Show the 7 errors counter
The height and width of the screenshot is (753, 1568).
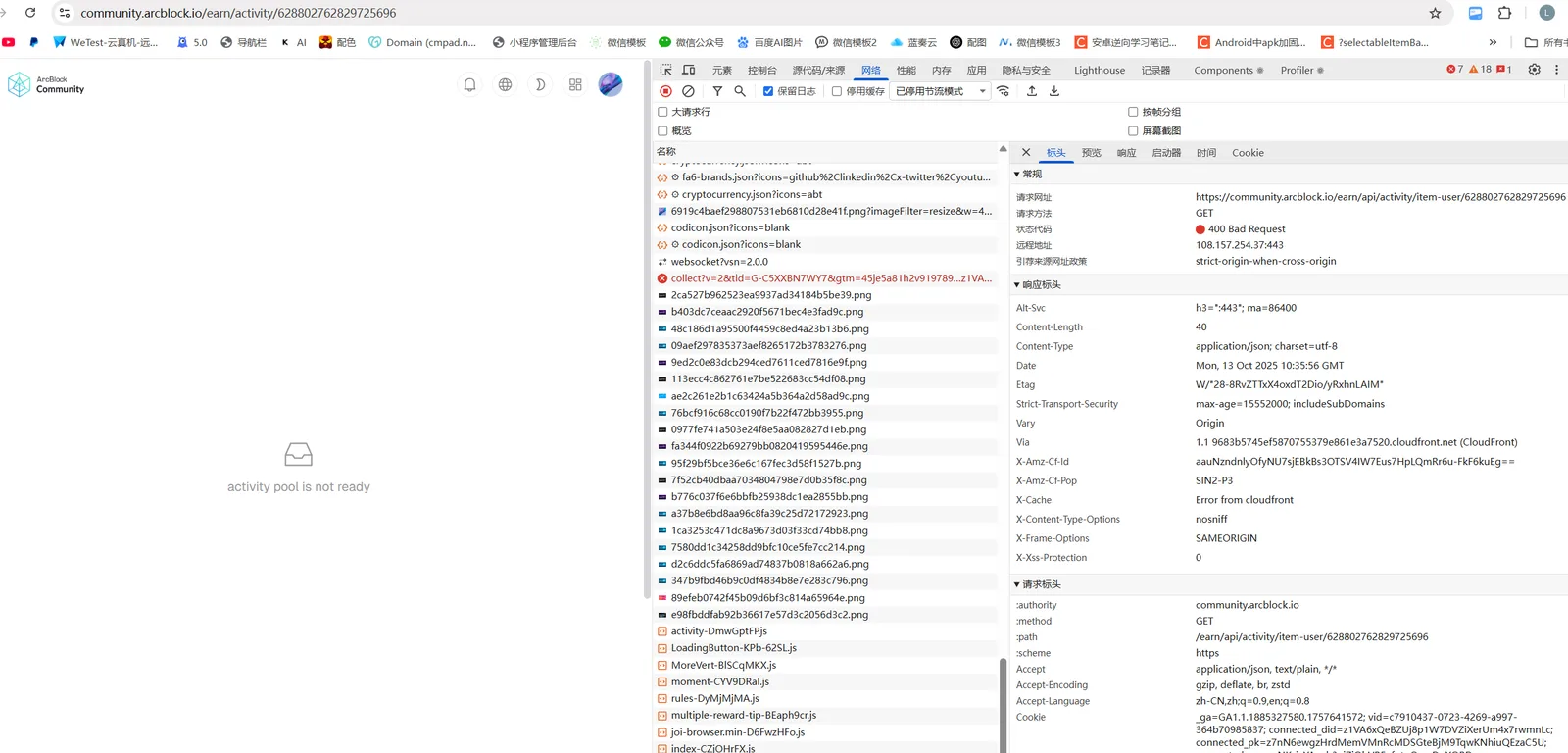click(x=1455, y=70)
